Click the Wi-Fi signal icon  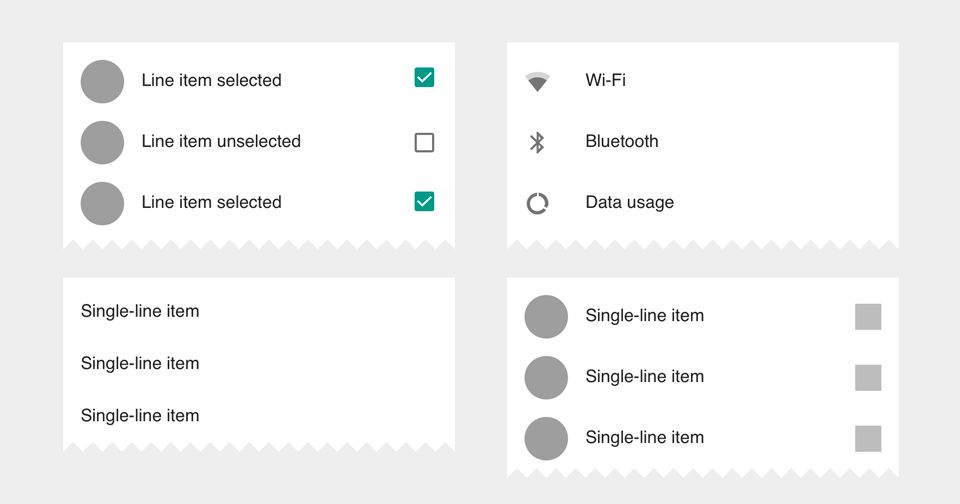click(x=537, y=81)
